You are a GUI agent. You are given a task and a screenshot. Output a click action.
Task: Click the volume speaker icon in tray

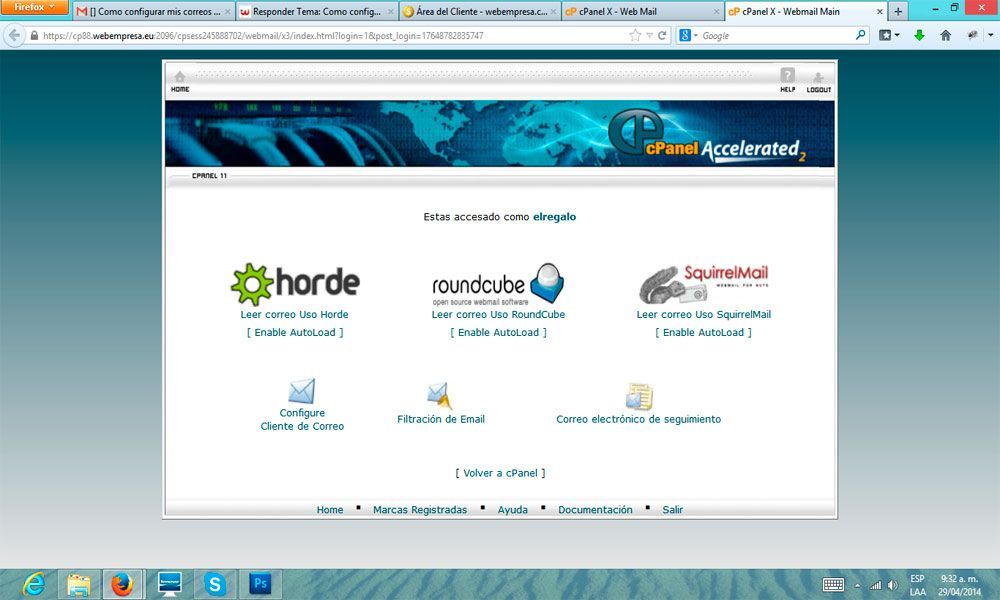[892, 585]
